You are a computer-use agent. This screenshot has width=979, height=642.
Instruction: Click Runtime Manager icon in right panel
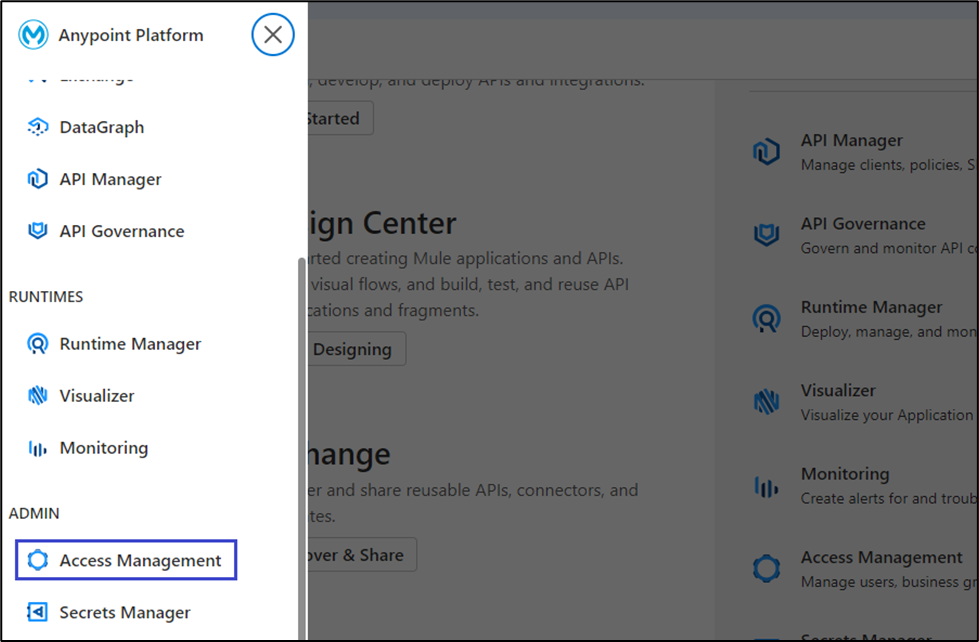pyautogui.click(x=766, y=319)
